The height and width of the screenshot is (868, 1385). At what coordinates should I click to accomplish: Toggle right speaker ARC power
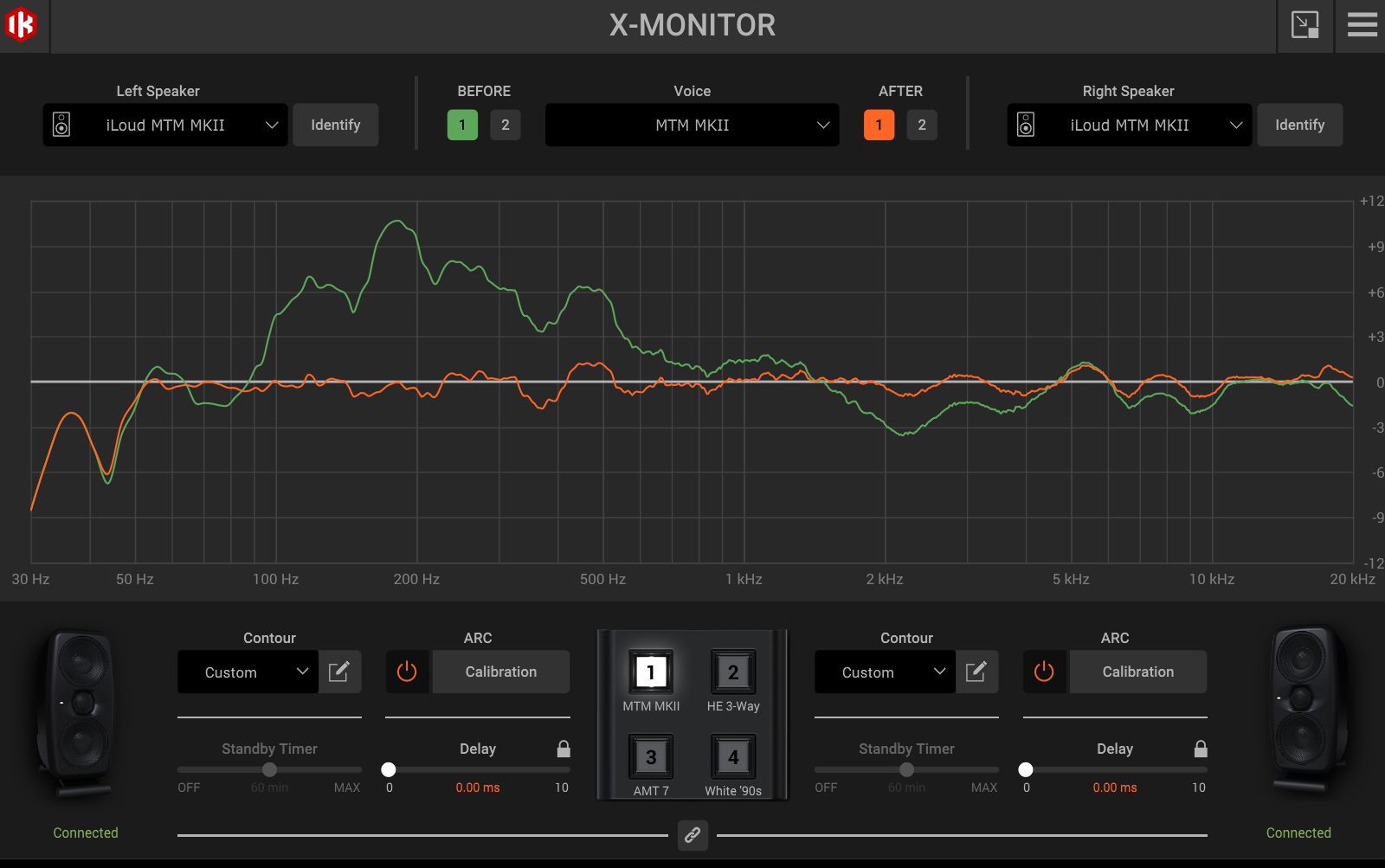(x=1044, y=672)
